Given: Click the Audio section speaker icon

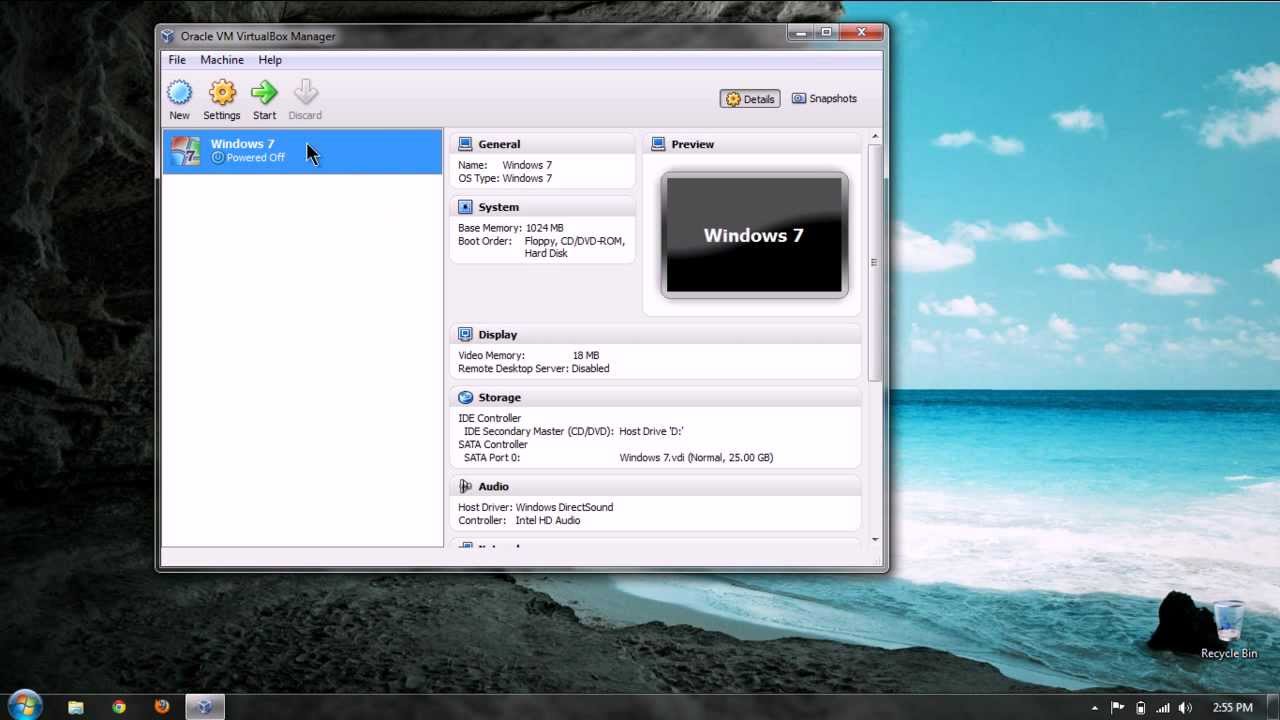Looking at the screenshot, I should (x=465, y=486).
